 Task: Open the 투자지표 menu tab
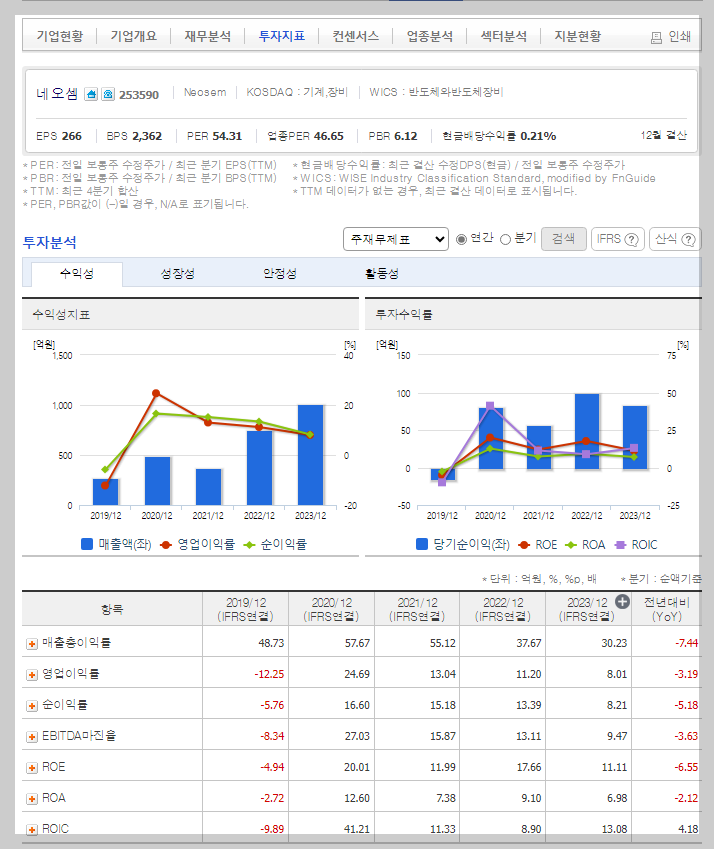point(281,36)
